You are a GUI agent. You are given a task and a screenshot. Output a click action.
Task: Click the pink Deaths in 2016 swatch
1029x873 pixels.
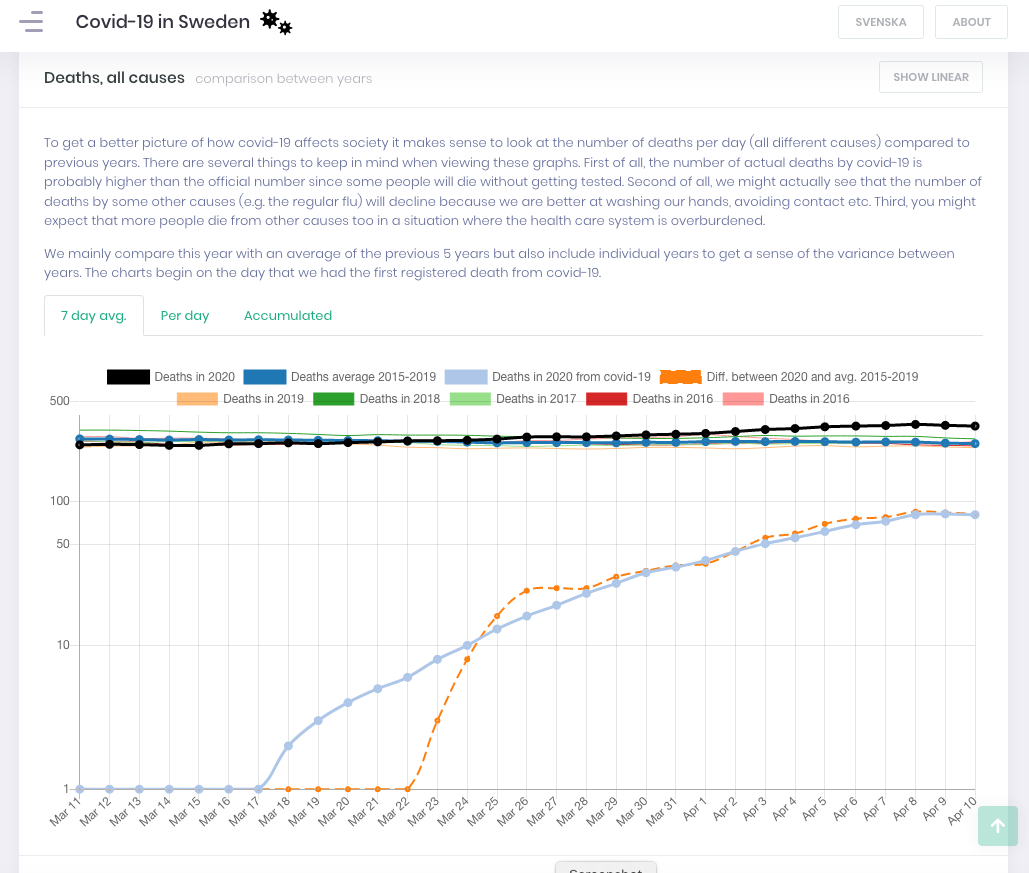click(742, 399)
